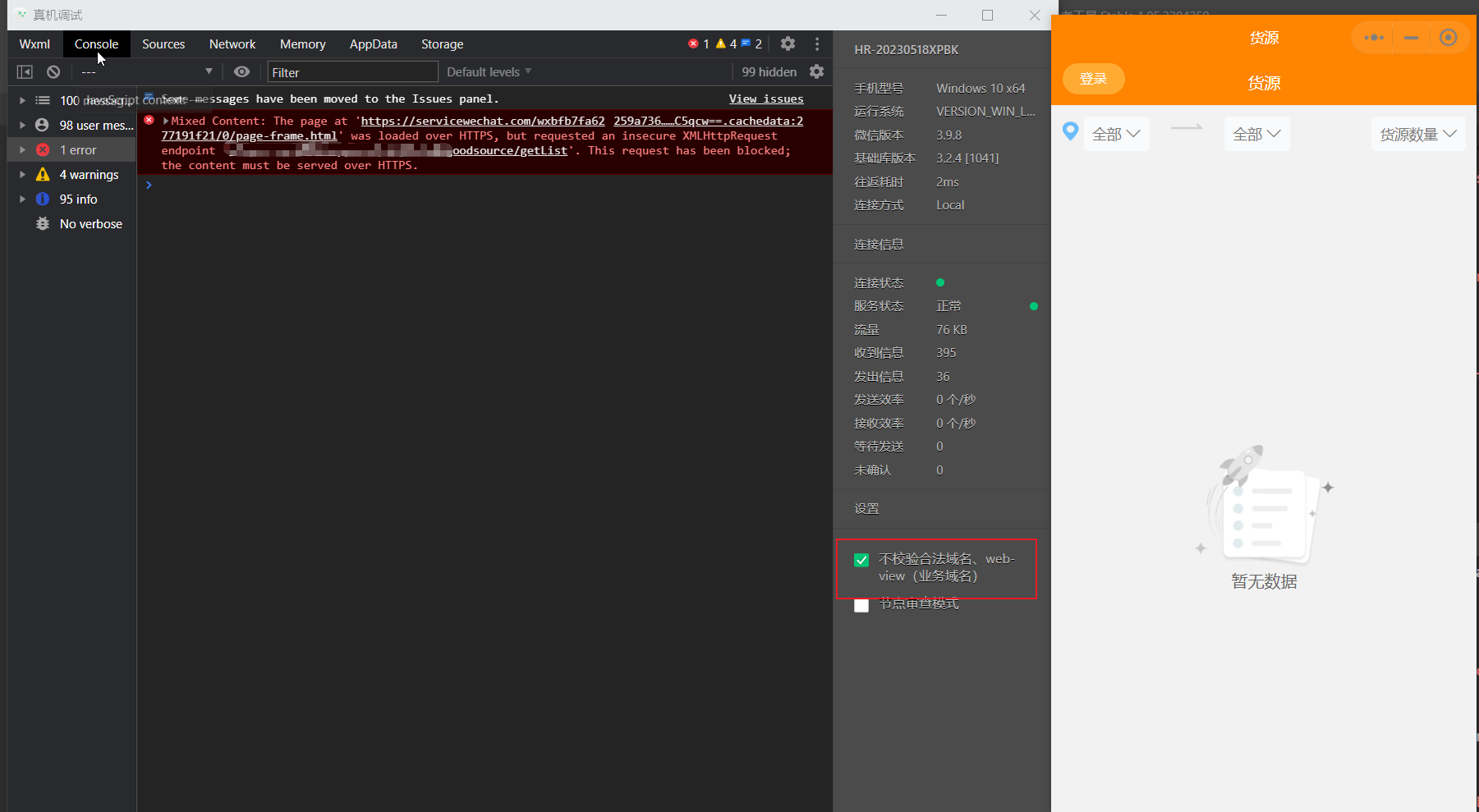Expand the 1 error group
The height and width of the screenshot is (812, 1479).
22,149
